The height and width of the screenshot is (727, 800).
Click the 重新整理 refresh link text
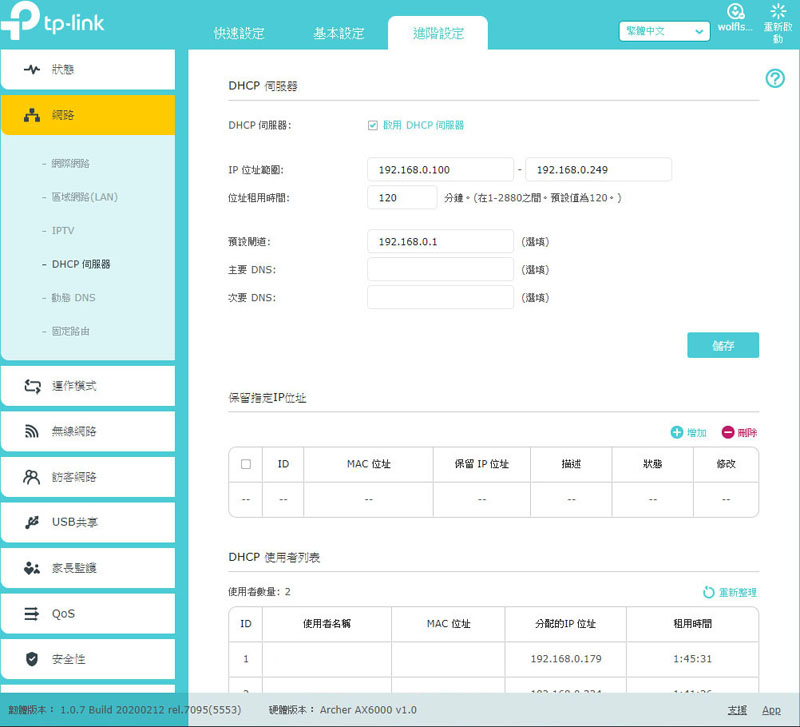click(738, 592)
